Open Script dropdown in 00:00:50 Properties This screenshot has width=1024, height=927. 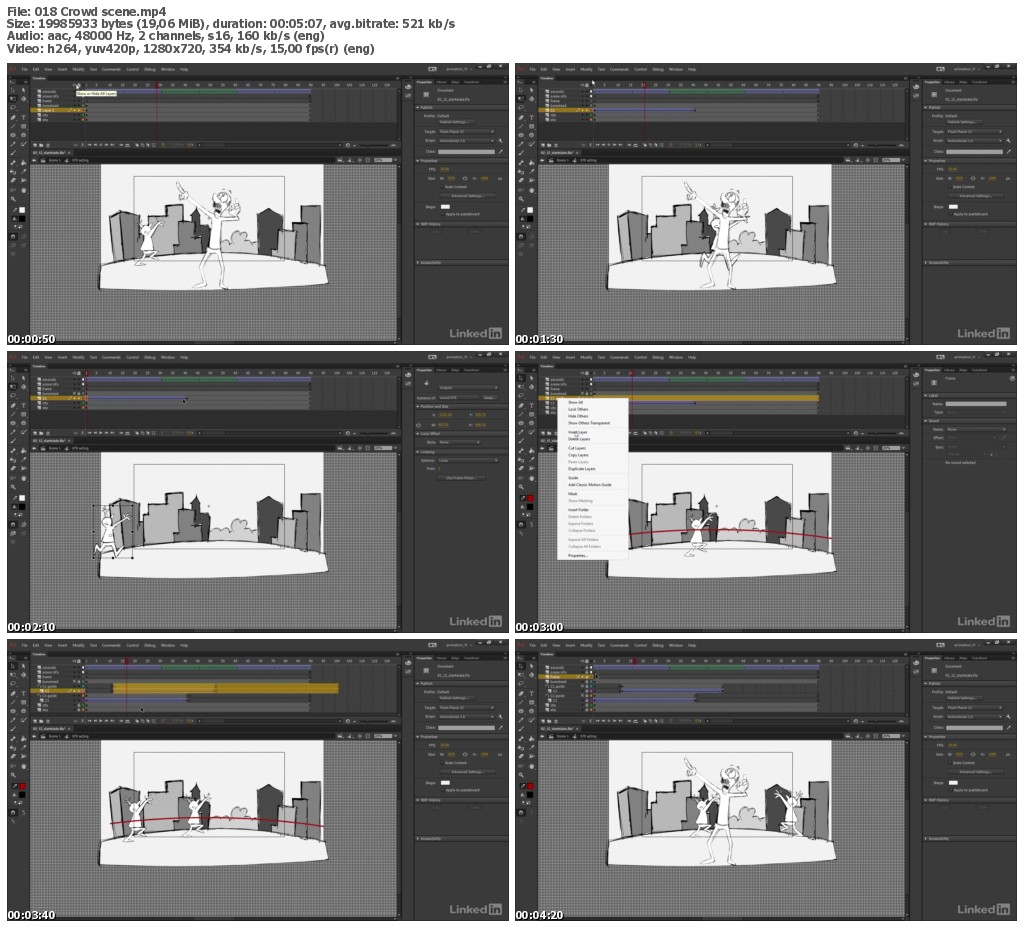pos(466,140)
